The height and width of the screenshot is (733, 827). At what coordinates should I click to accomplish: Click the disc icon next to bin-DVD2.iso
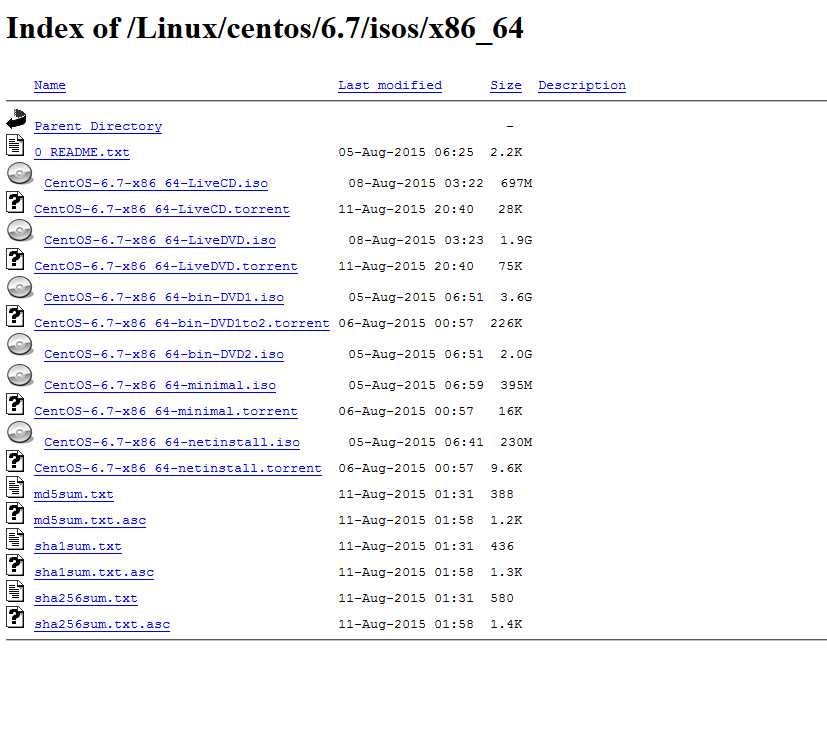[x=20, y=344]
